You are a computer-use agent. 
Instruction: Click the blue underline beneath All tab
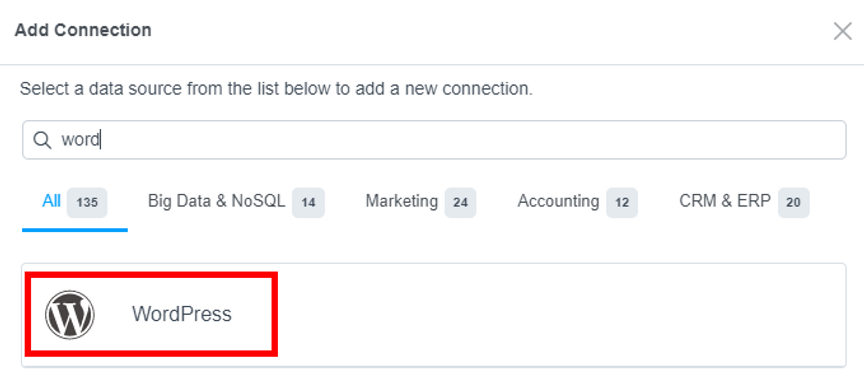click(x=75, y=230)
